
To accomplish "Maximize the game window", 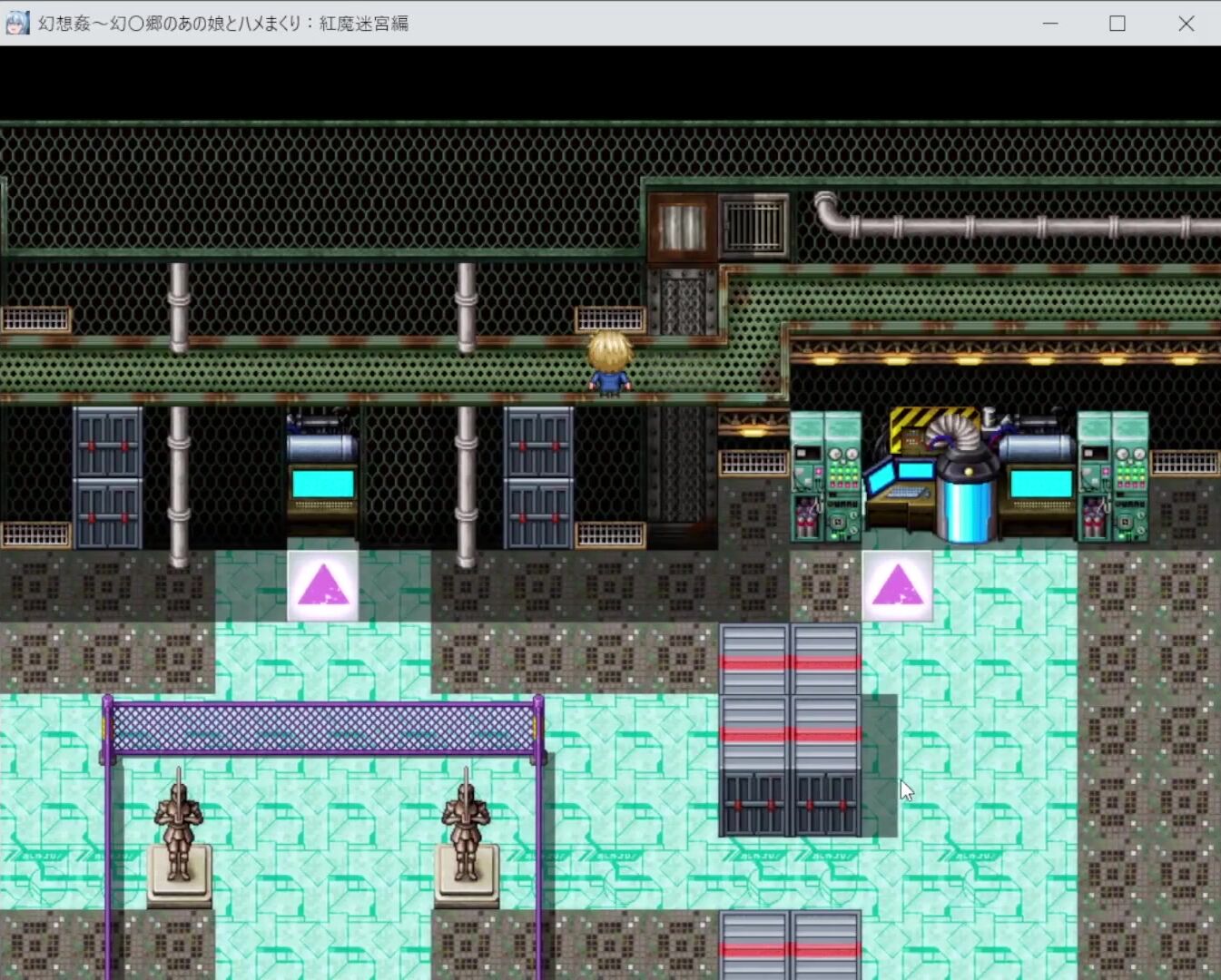I will tap(1118, 24).
